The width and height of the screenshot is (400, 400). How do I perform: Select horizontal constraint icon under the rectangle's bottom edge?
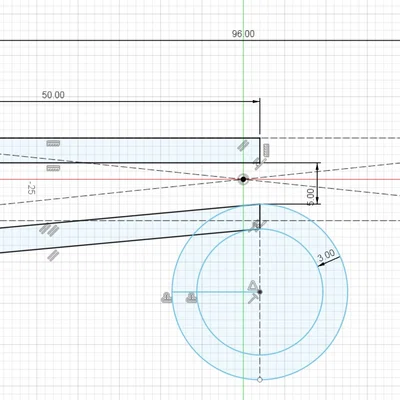tap(53, 168)
